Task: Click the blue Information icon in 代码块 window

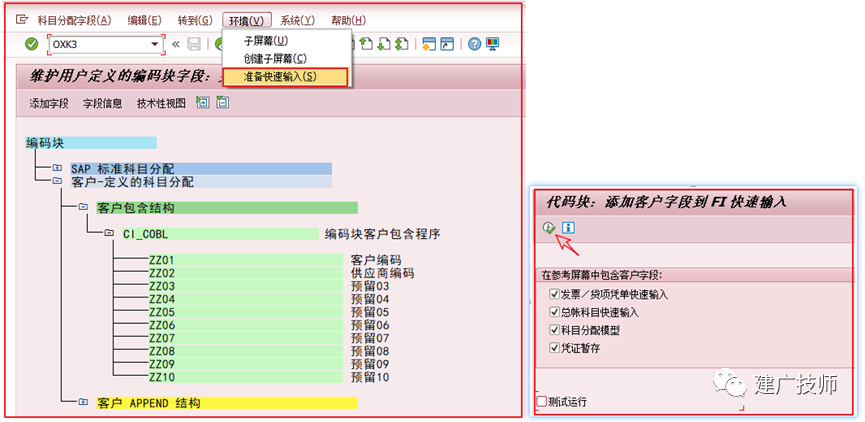Action: pyautogui.click(x=568, y=227)
